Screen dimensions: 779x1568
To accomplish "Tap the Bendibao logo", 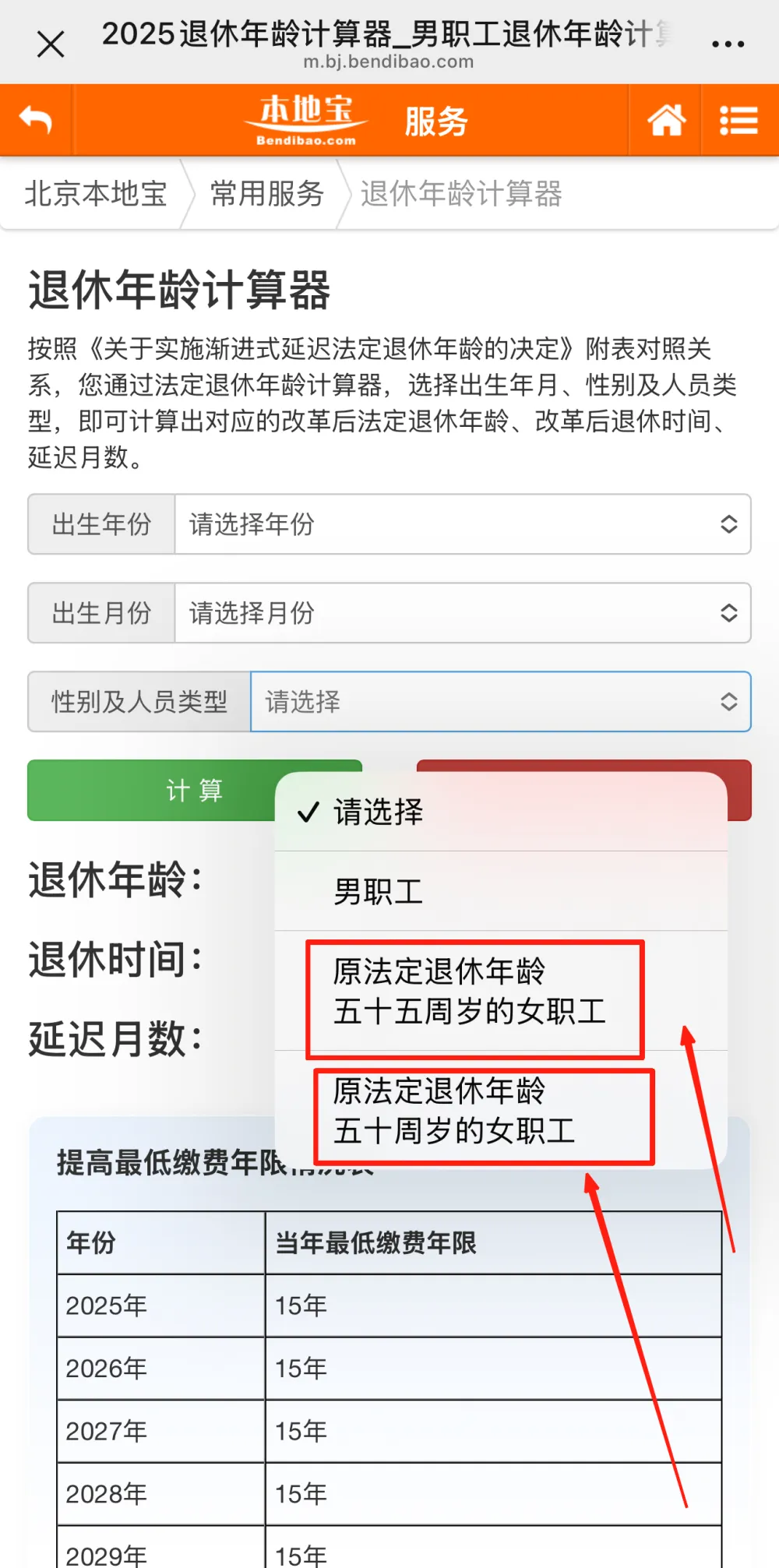I will click(306, 121).
